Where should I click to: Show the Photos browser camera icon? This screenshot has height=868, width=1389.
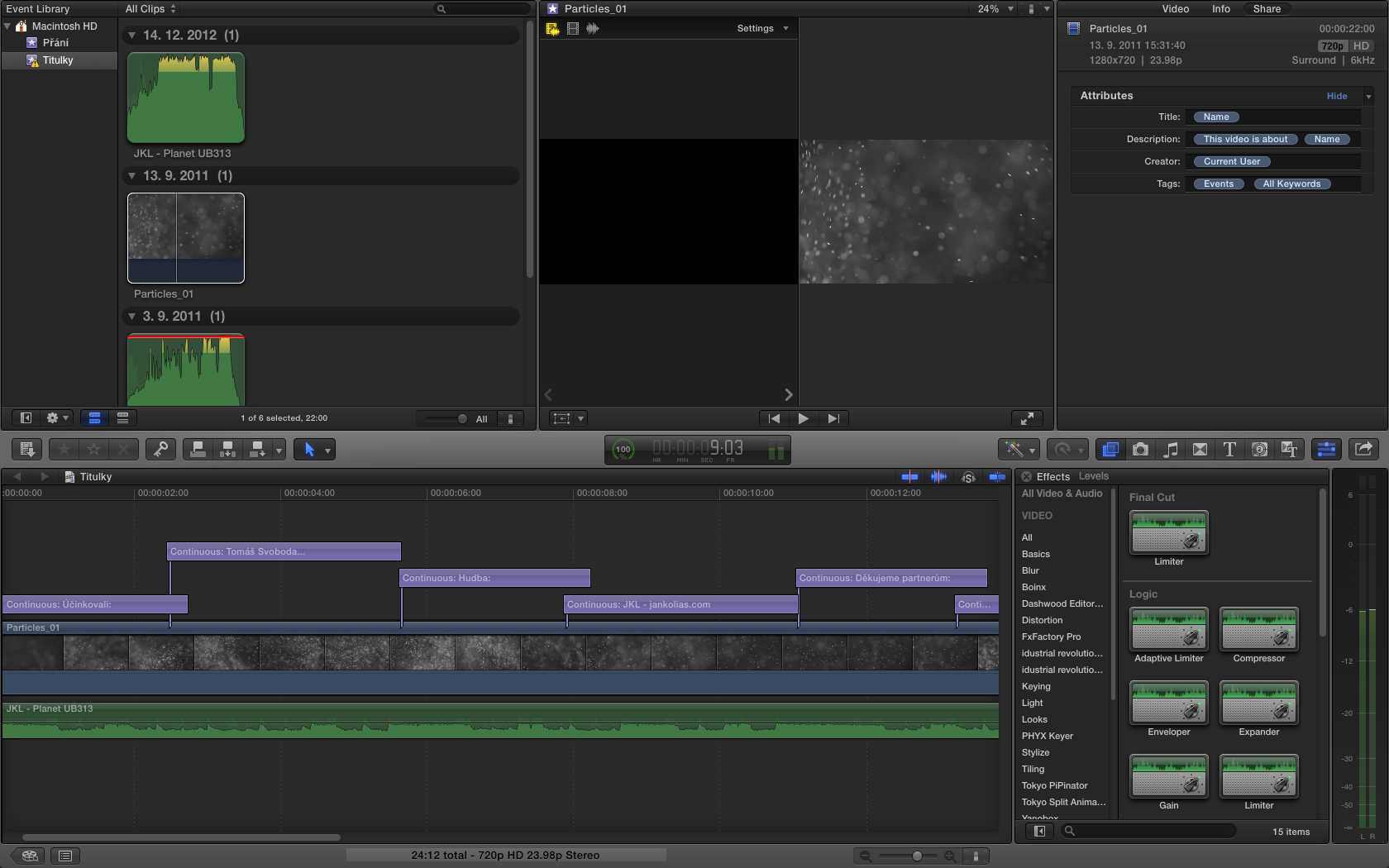1140,449
